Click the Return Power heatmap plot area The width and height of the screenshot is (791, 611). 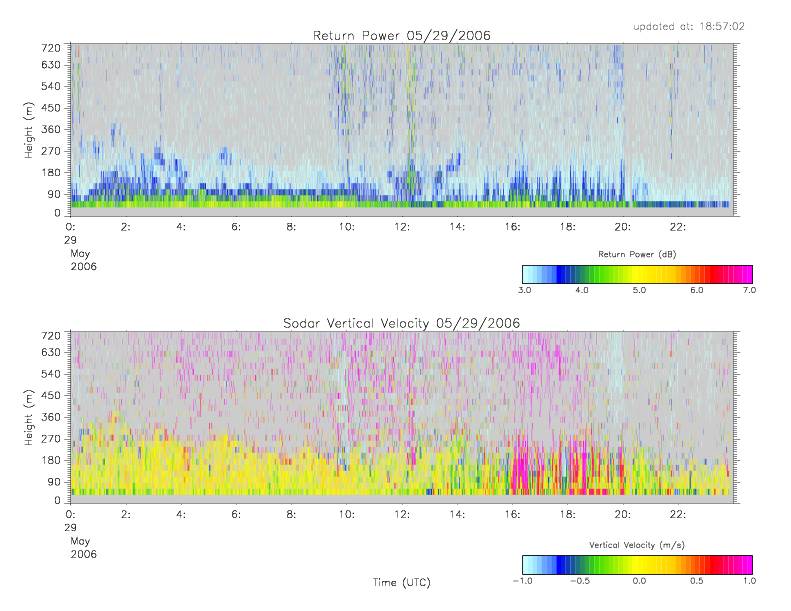(402, 130)
